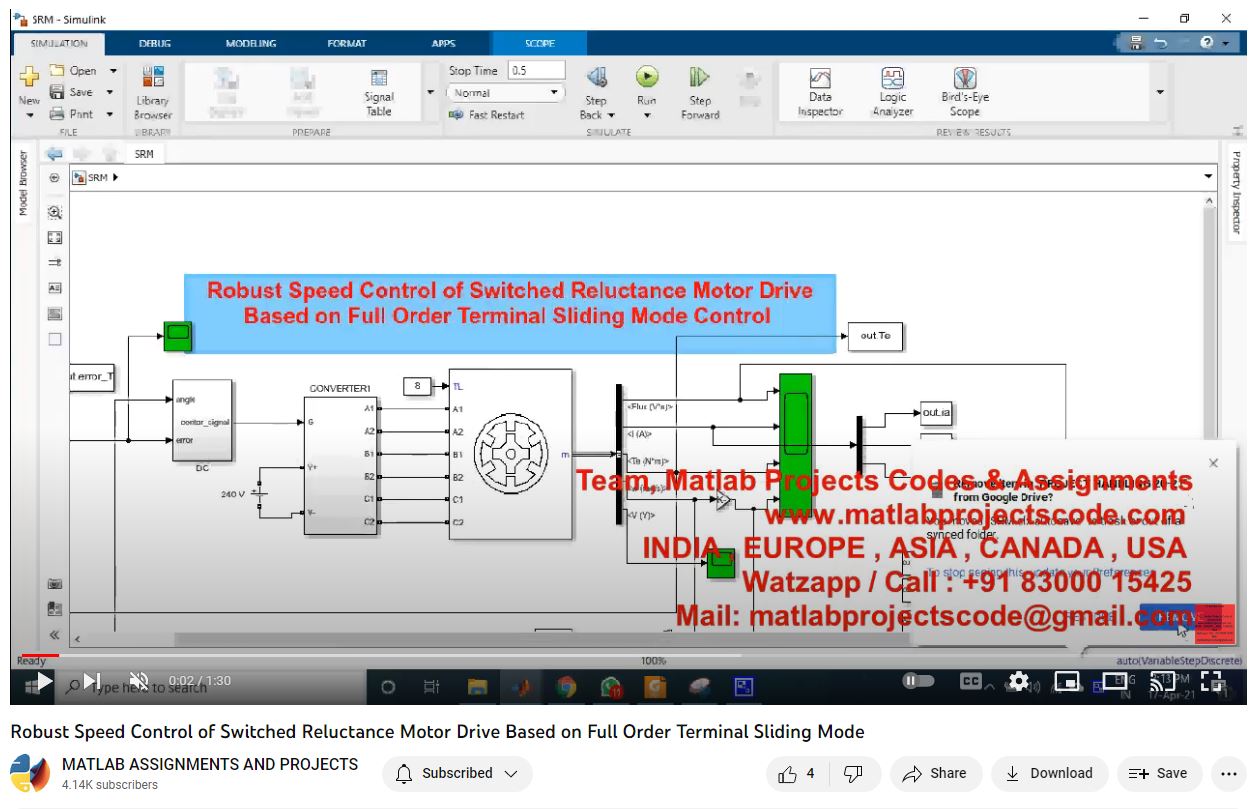Click the Run simulation button
This screenshot has width=1256, height=809.
click(x=647, y=79)
